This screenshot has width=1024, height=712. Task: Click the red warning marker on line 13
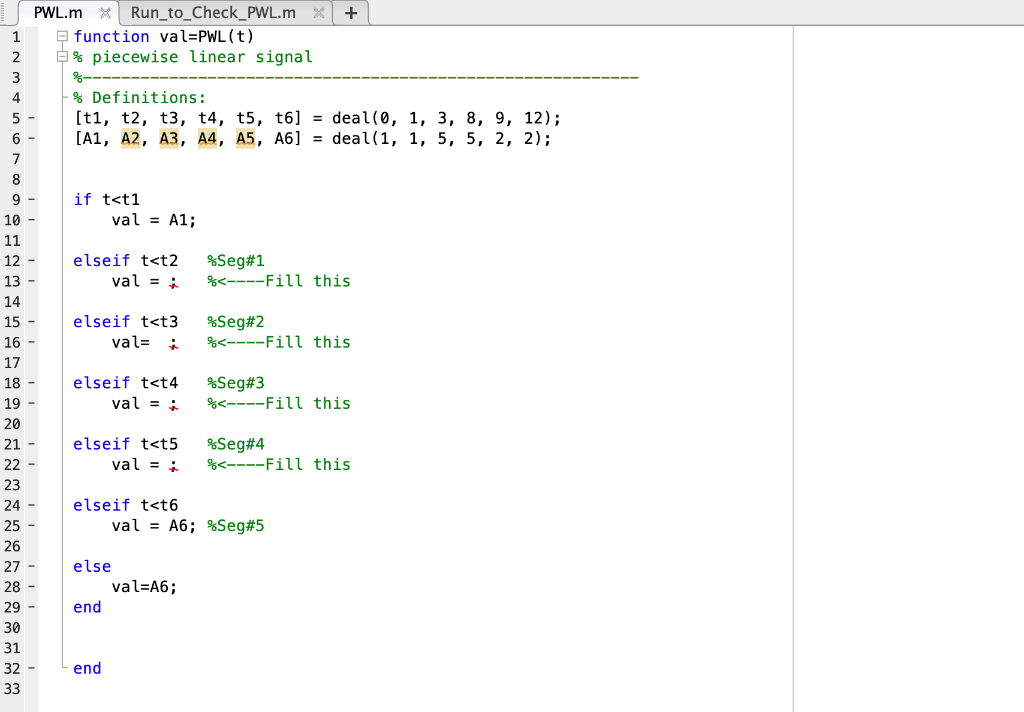(172, 282)
